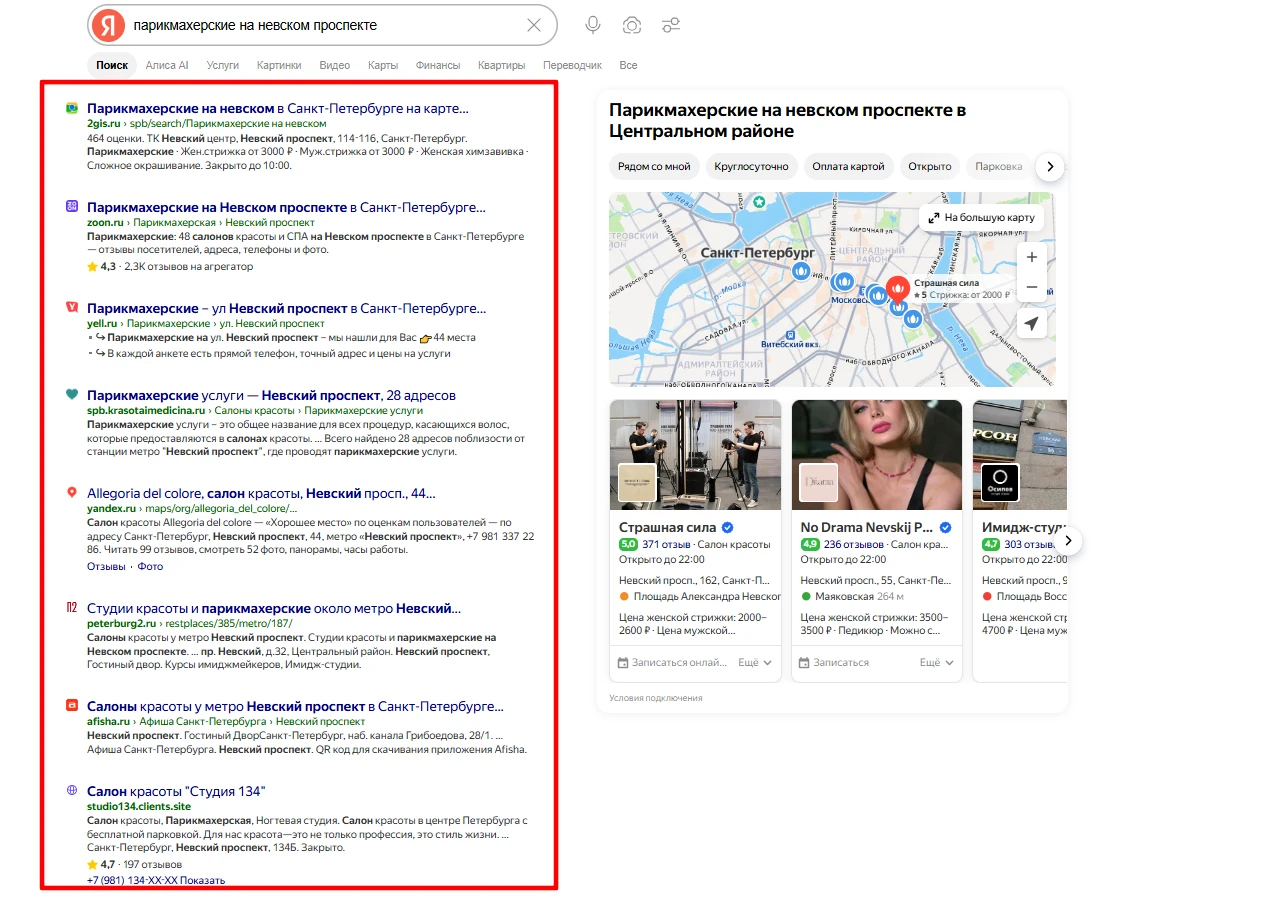Open Салон красоты Студия 134 result
This screenshot has width=1277, height=902.
pos(176,791)
